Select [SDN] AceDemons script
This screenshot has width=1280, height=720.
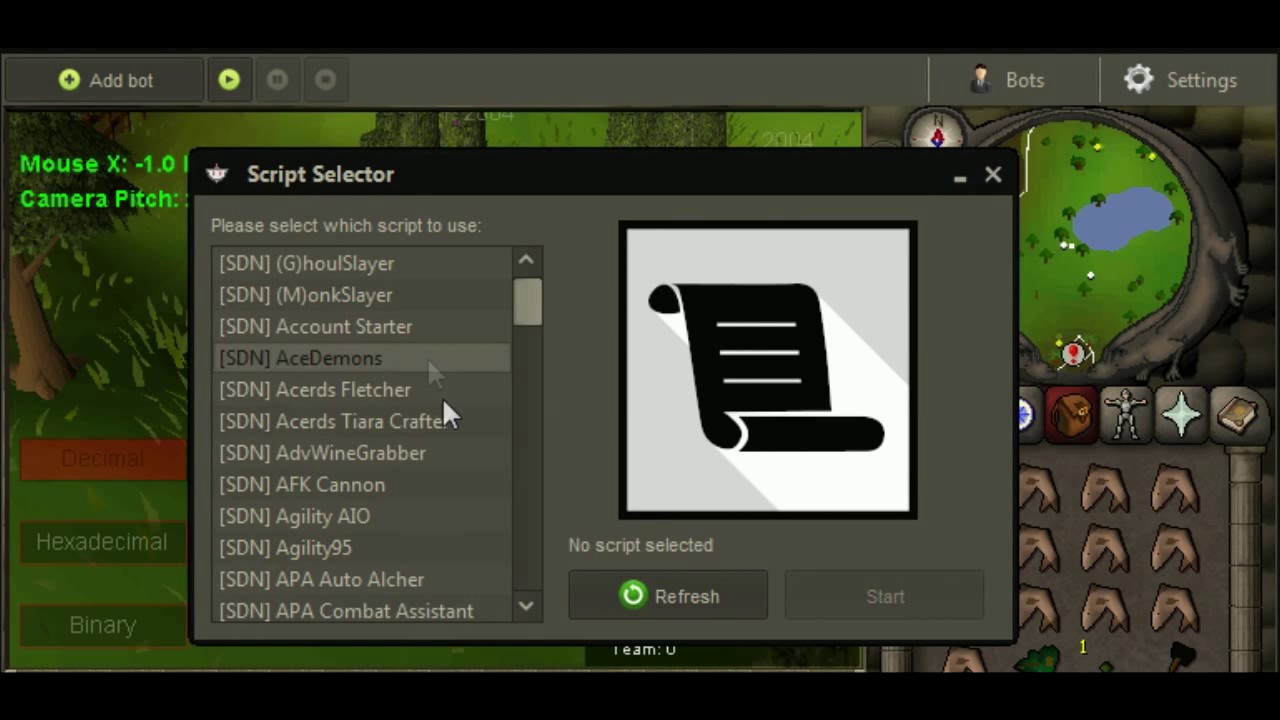[x=362, y=358]
